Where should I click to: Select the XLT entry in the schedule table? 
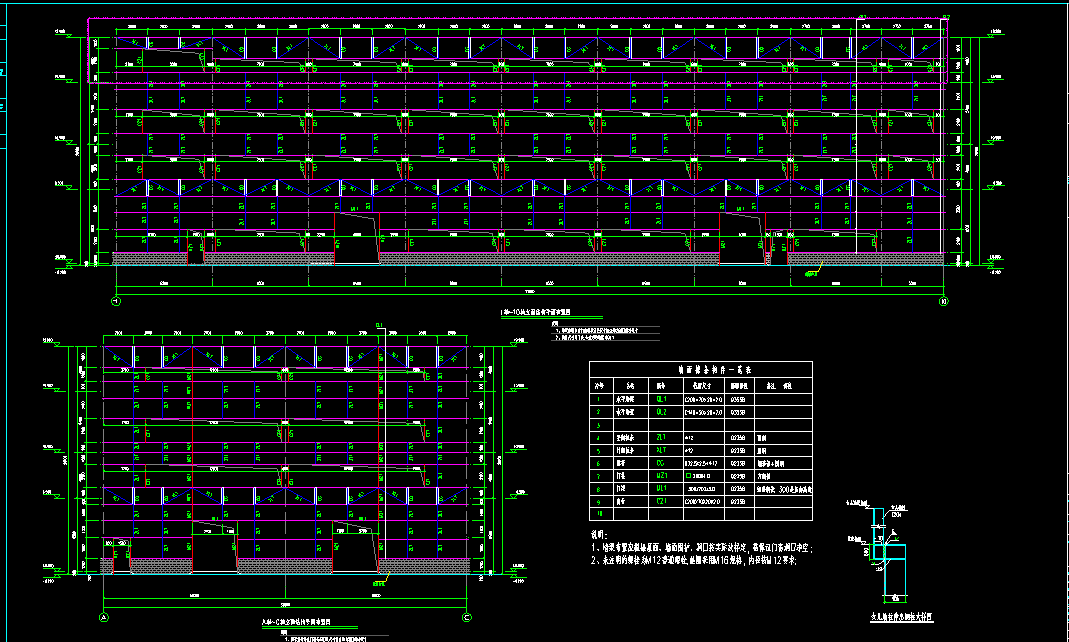[661, 450]
